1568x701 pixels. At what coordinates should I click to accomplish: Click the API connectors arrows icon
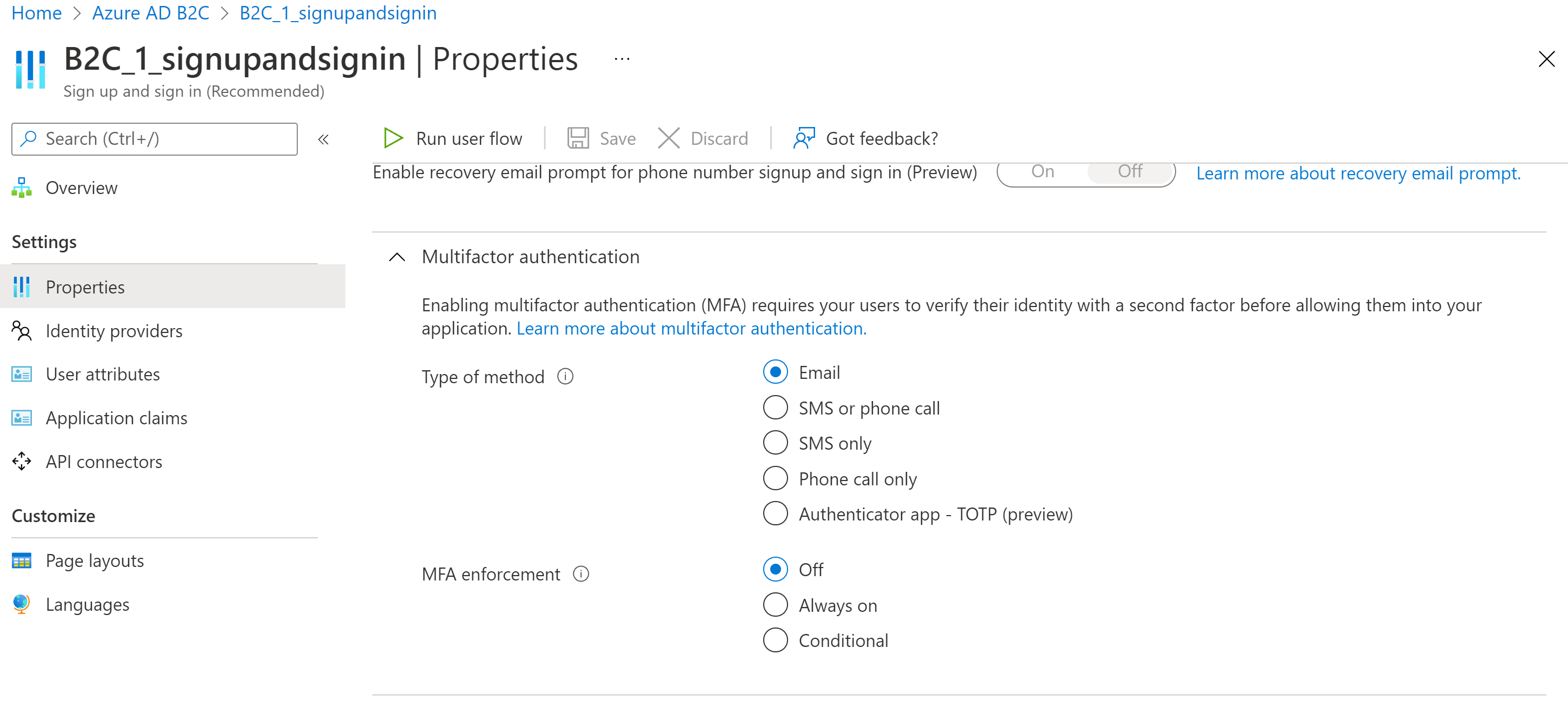(21, 461)
